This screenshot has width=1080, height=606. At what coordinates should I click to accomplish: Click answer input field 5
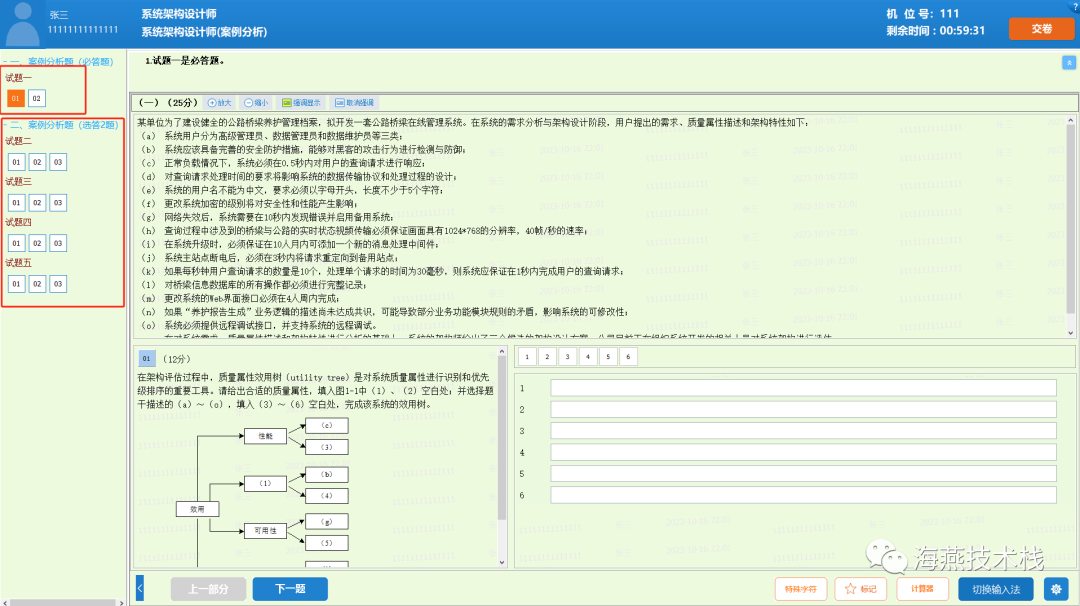tap(803, 473)
